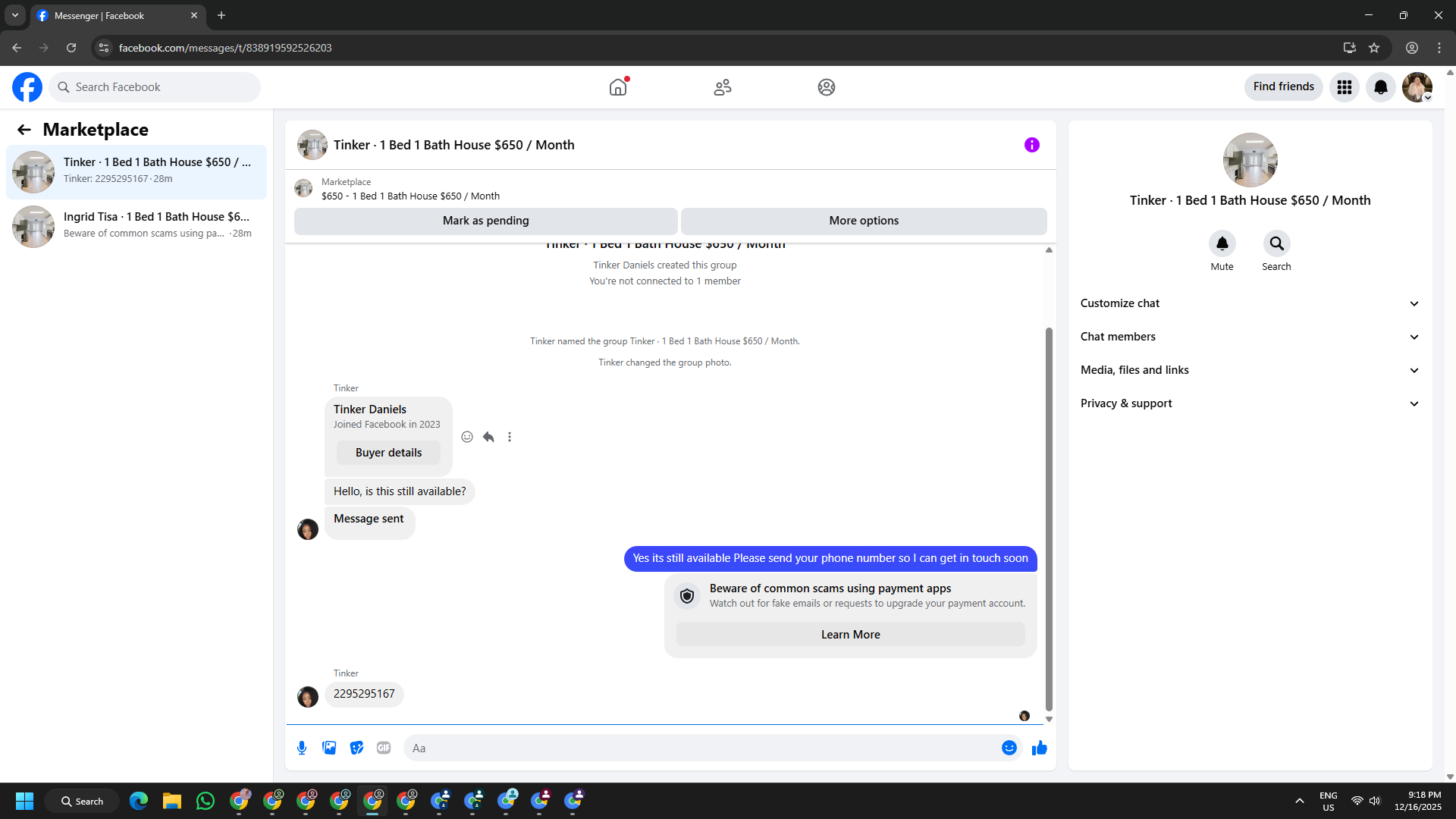This screenshot has height=819, width=1456.
Task: Open a new browser tab
Action: [221, 15]
